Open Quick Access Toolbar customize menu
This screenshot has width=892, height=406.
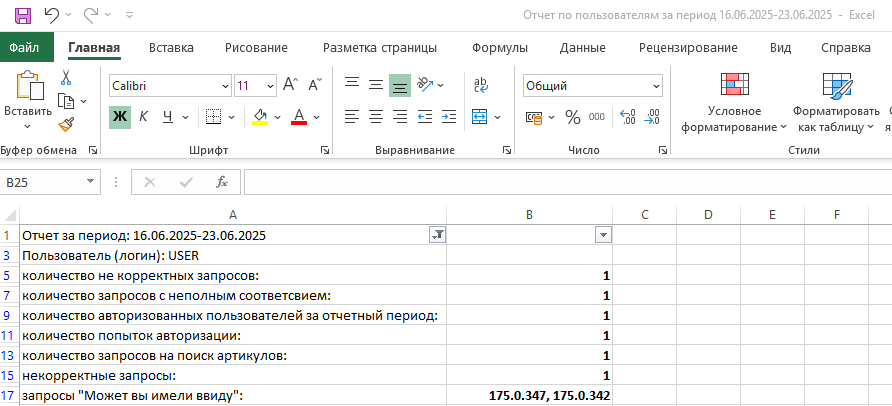click(129, 15)
